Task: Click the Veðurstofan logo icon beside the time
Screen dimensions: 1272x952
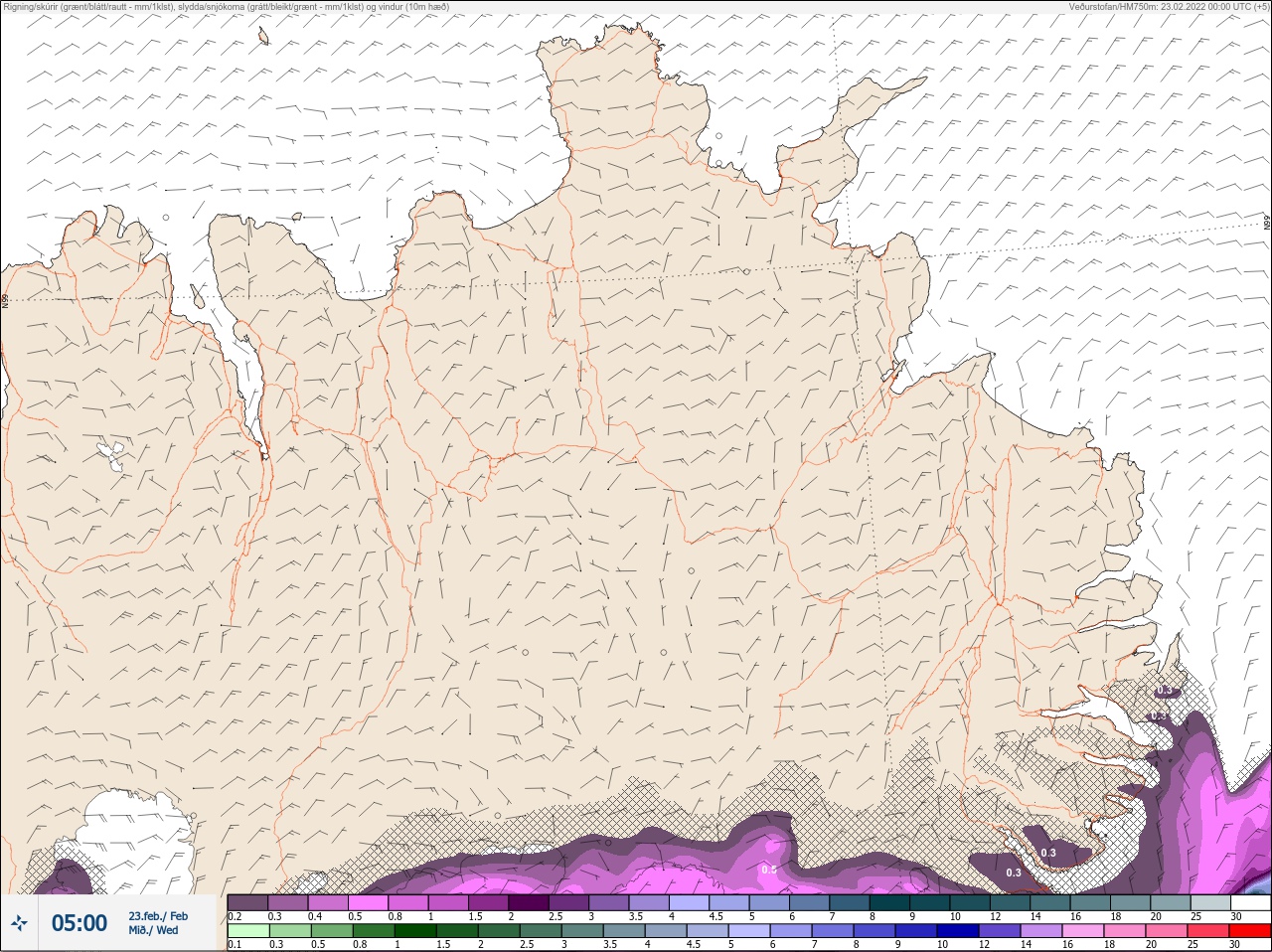Action: [20, 923]
